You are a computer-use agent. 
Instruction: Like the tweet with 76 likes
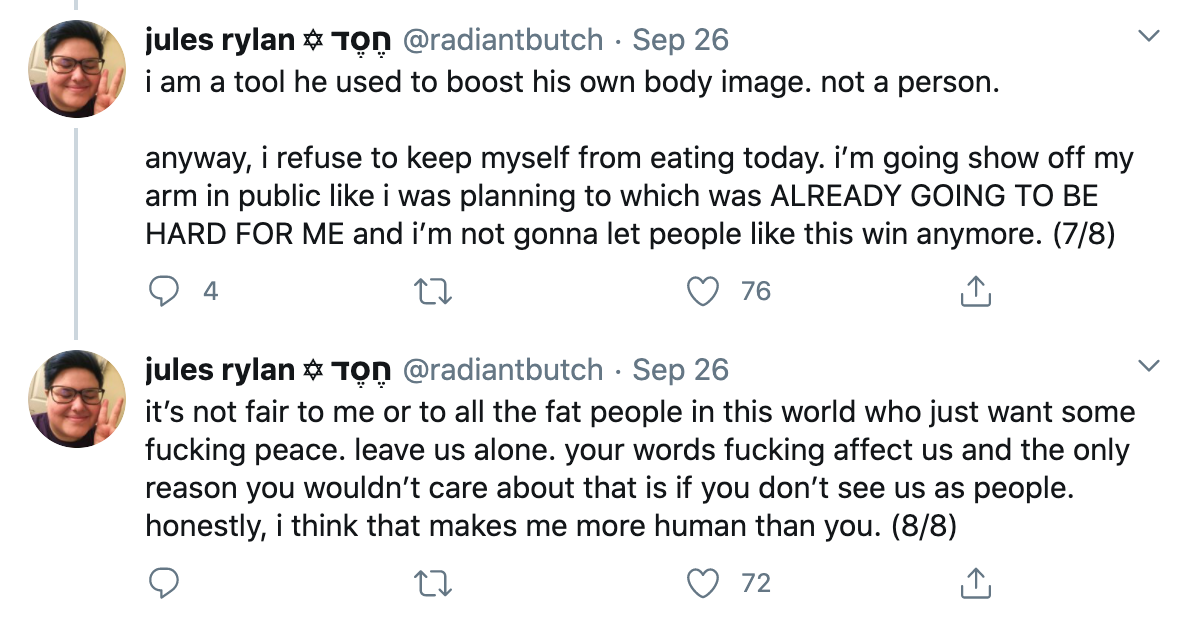pos(702,291)
